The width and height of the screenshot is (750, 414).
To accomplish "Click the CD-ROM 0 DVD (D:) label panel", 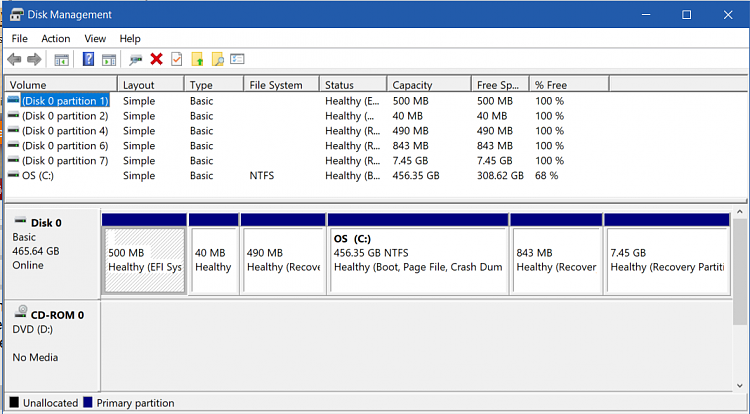I will (52, 346).
